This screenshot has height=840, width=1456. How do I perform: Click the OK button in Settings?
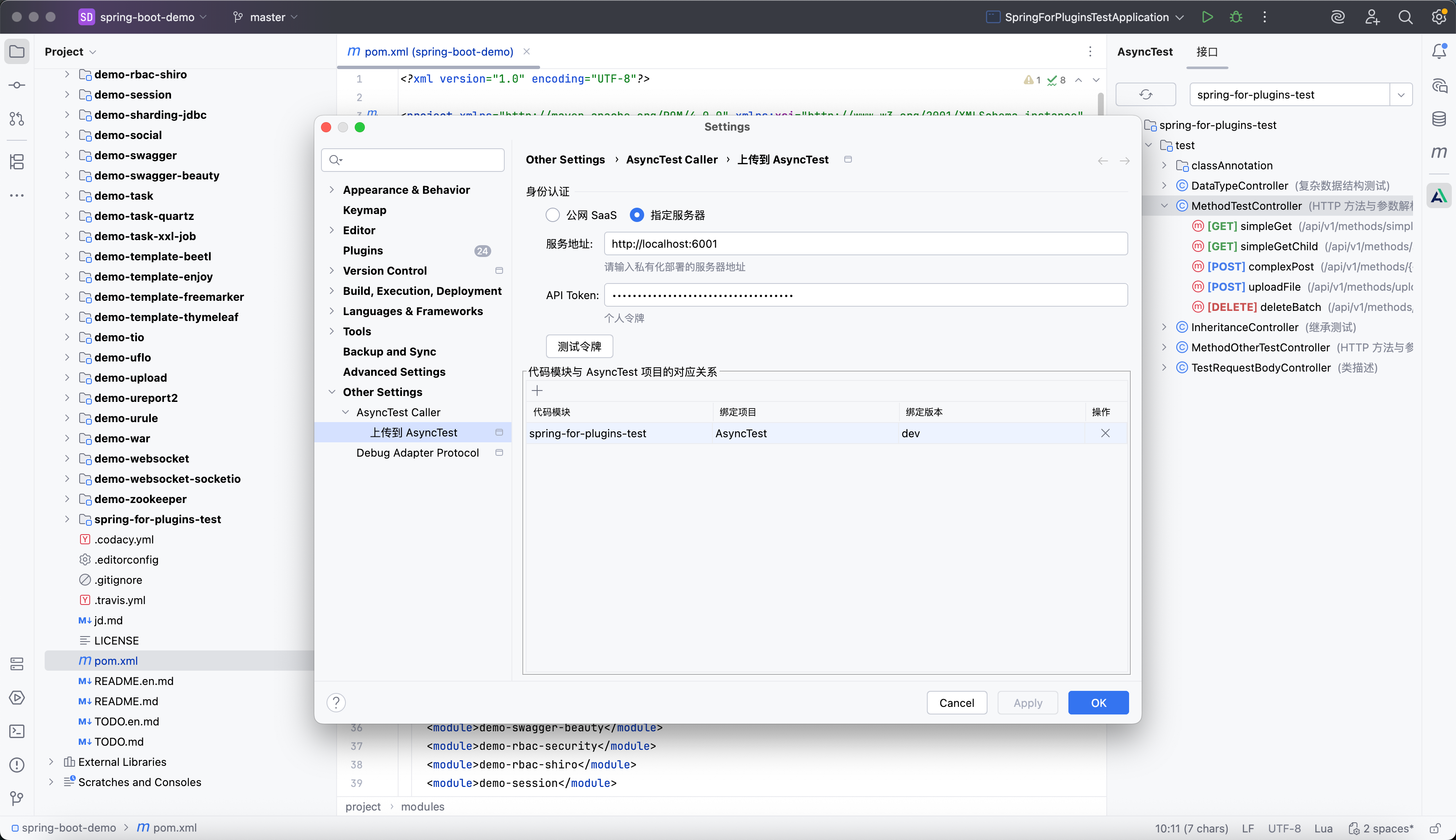[1098, 703]
